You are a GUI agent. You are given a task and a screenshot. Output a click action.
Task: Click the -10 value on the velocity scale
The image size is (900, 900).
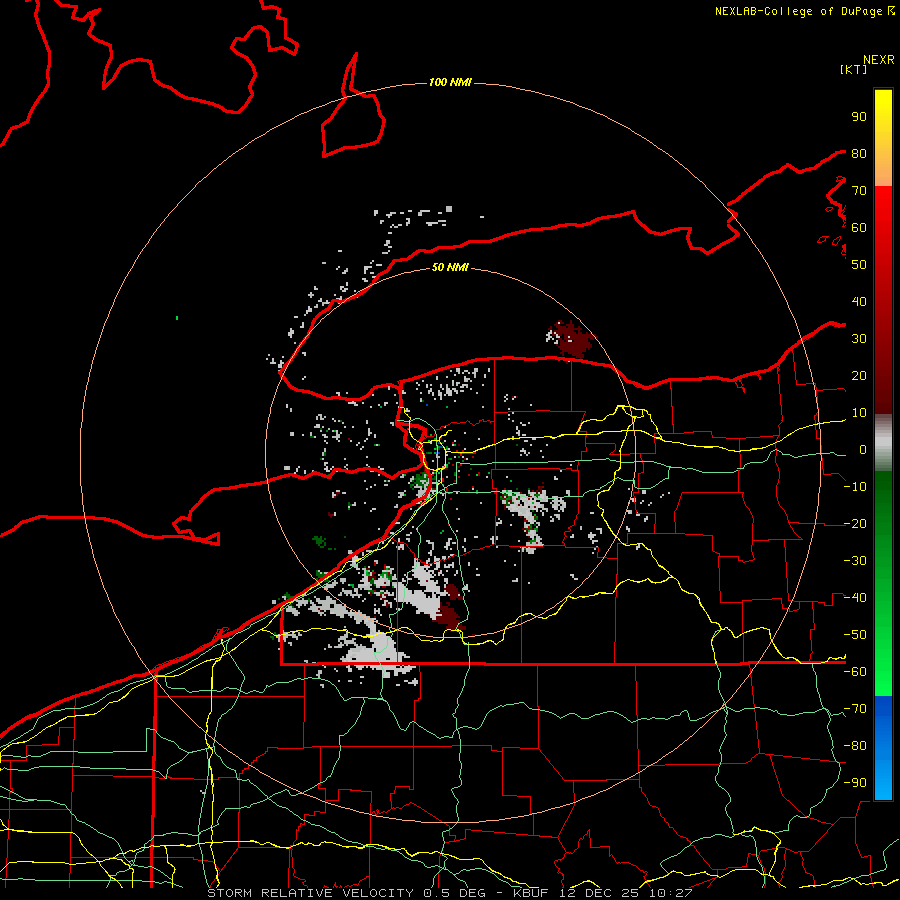[855, 487]
